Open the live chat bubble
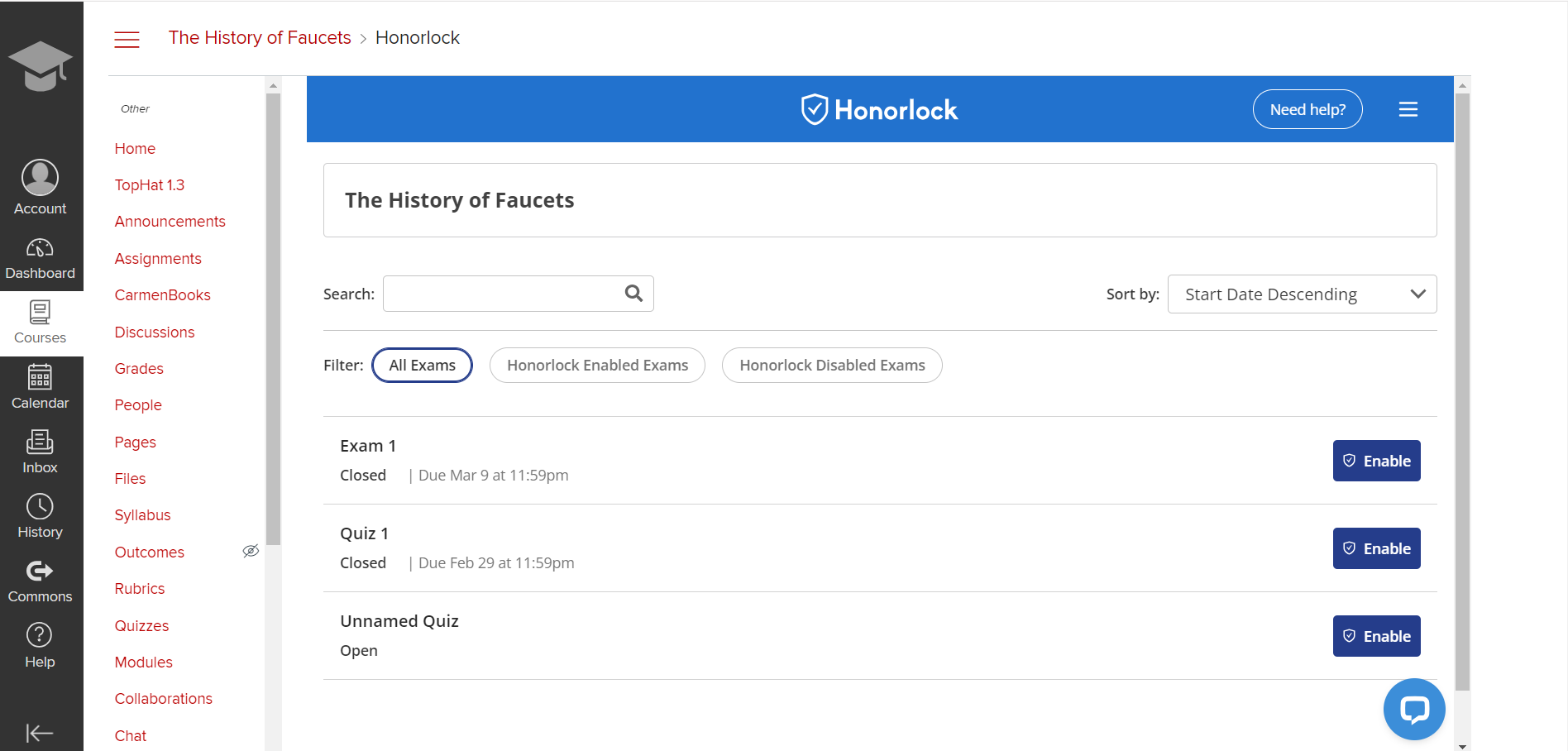 1413,709
